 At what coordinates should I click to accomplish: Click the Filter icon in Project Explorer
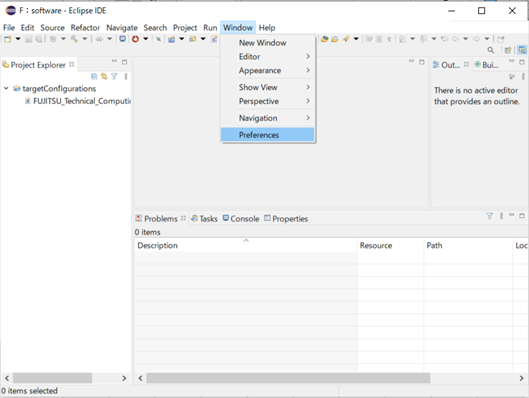[x=114, y=77]
